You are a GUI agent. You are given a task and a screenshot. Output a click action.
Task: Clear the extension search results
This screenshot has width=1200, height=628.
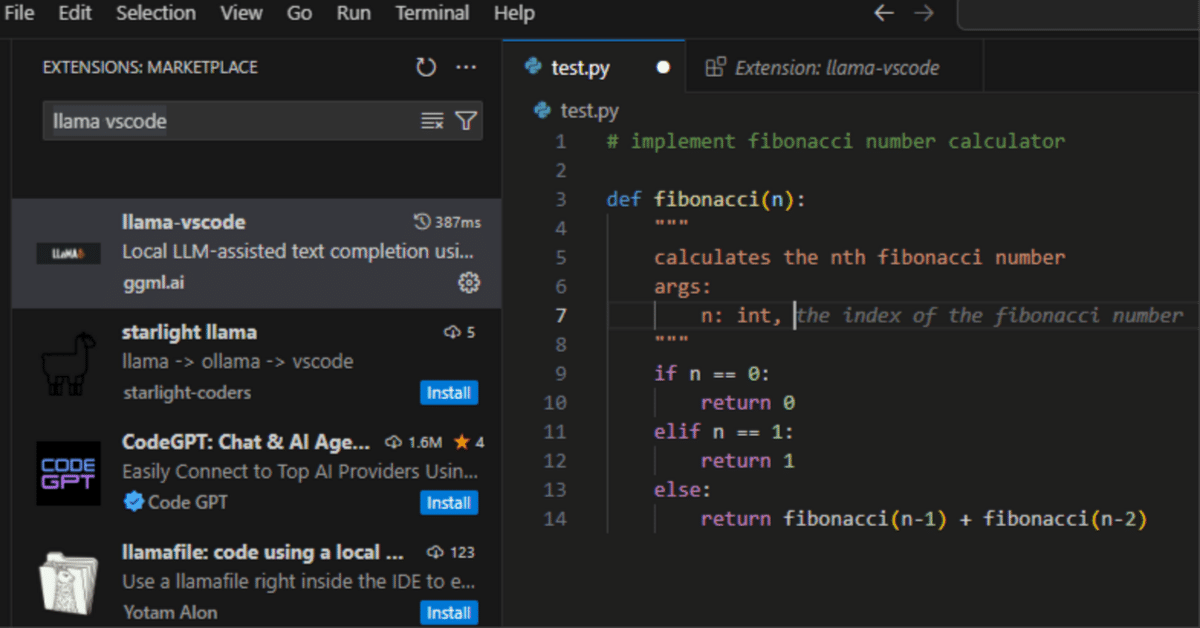432,118
